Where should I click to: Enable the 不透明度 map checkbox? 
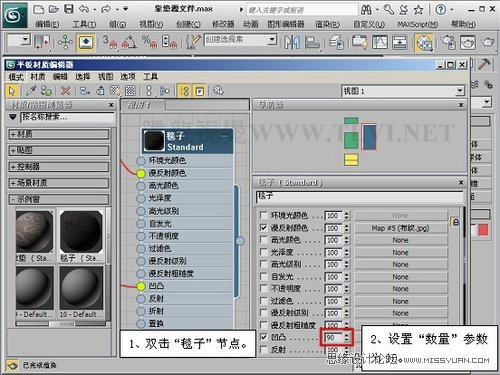(264, 288)
